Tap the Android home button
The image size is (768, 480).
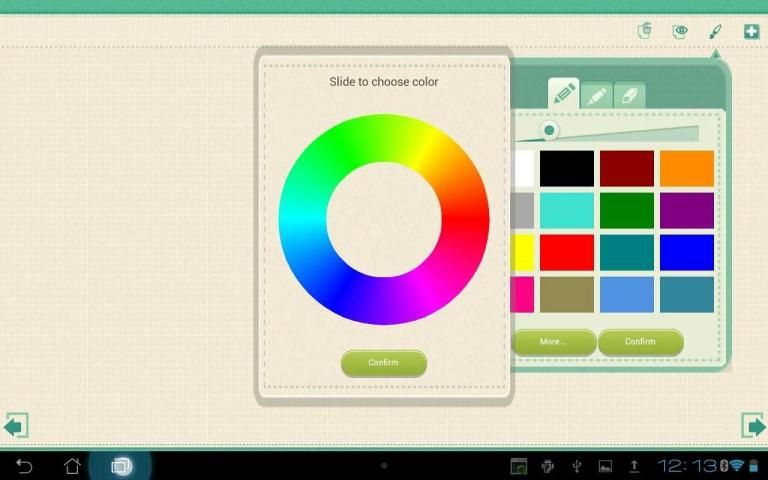point(72,466)
